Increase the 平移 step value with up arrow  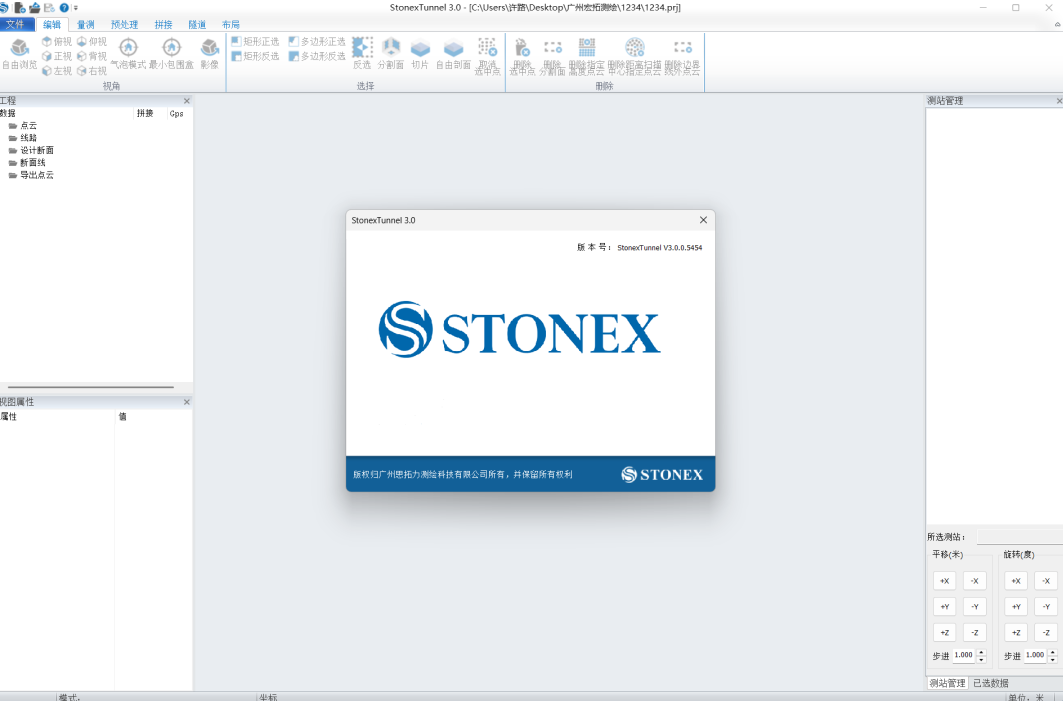coord(981,652)
